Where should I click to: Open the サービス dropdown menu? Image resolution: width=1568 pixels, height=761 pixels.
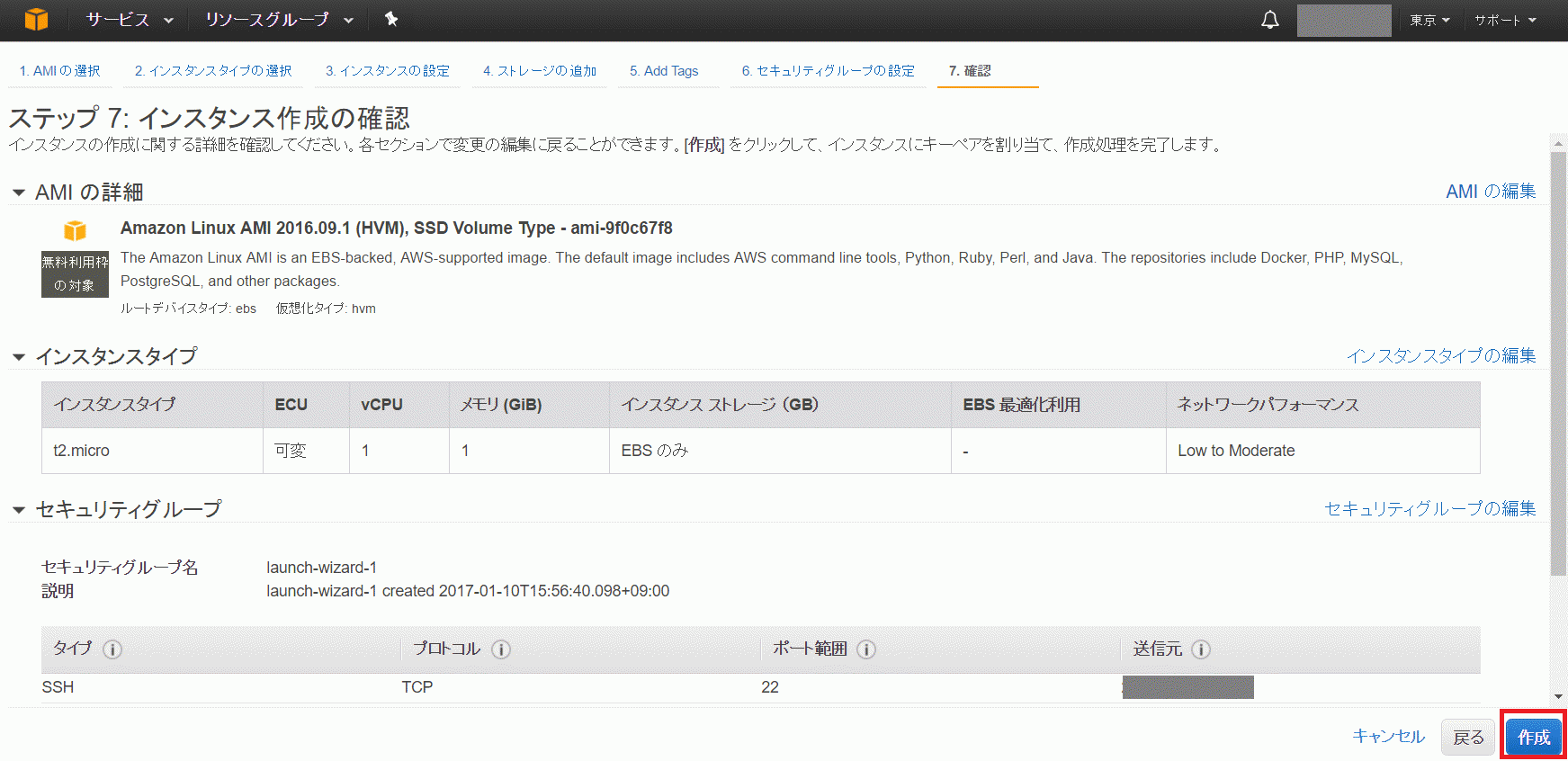point(130,20)
